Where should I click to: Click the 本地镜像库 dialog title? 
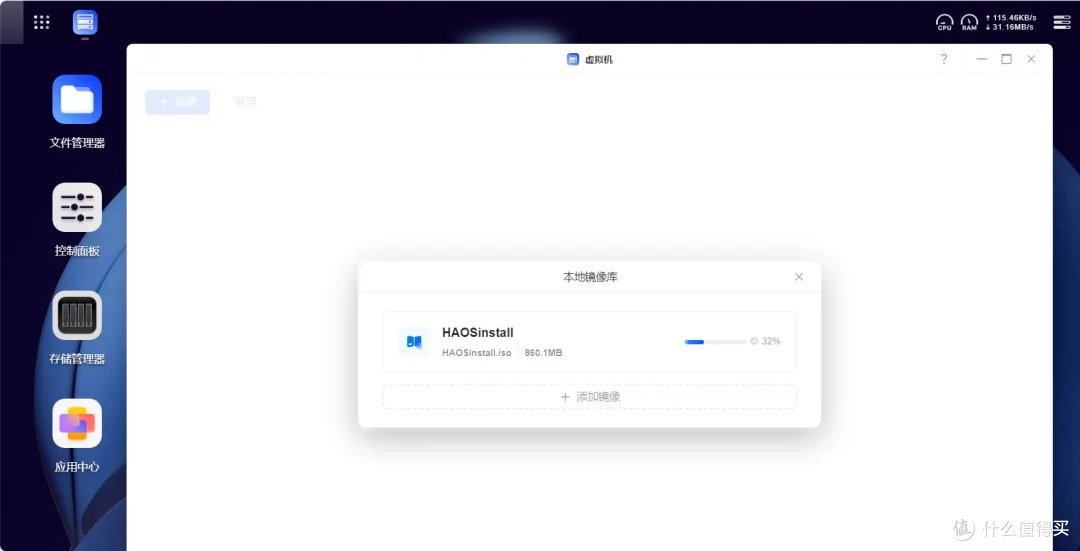(x=590, y=277)
